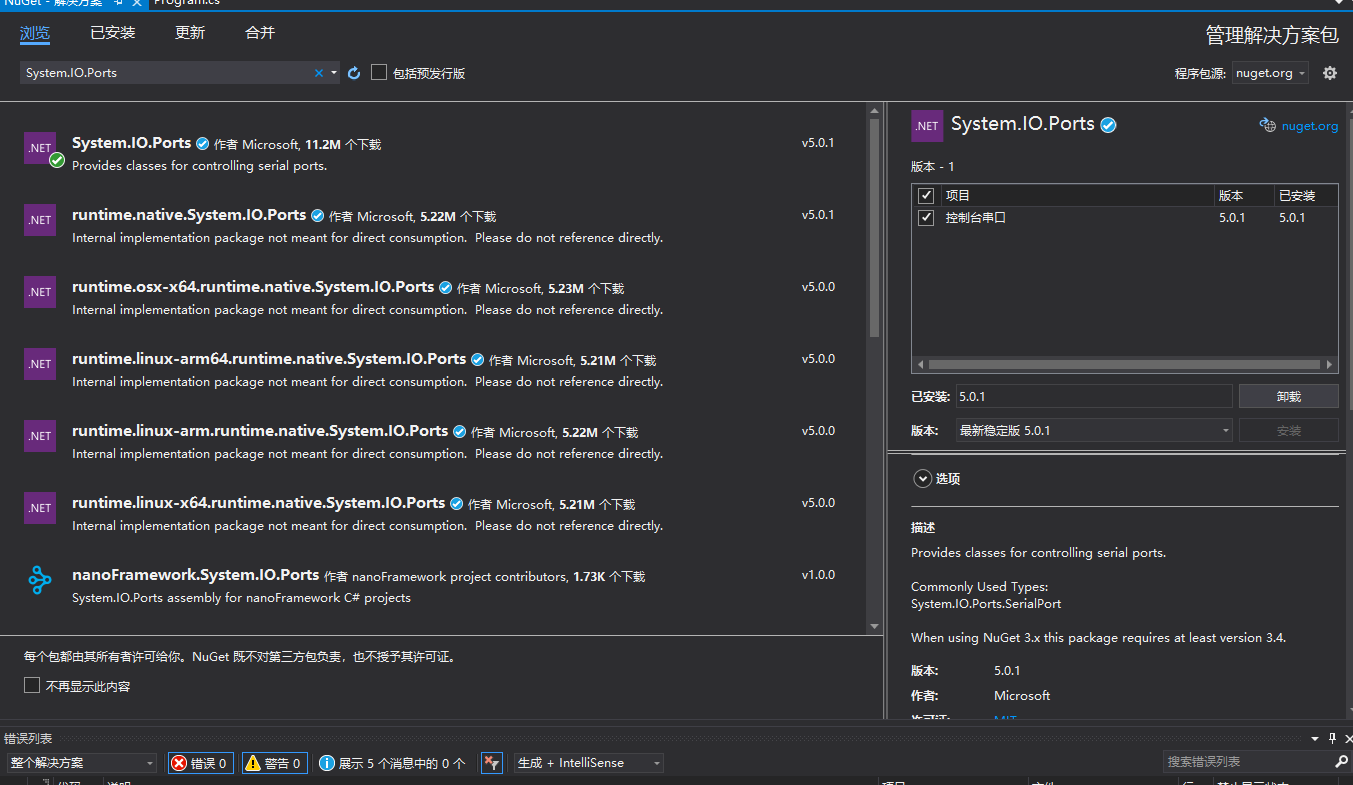This screenshot has height=785, width=1353.
Task: Open the nuget.org link in details panel
Action: [1309, 126]
